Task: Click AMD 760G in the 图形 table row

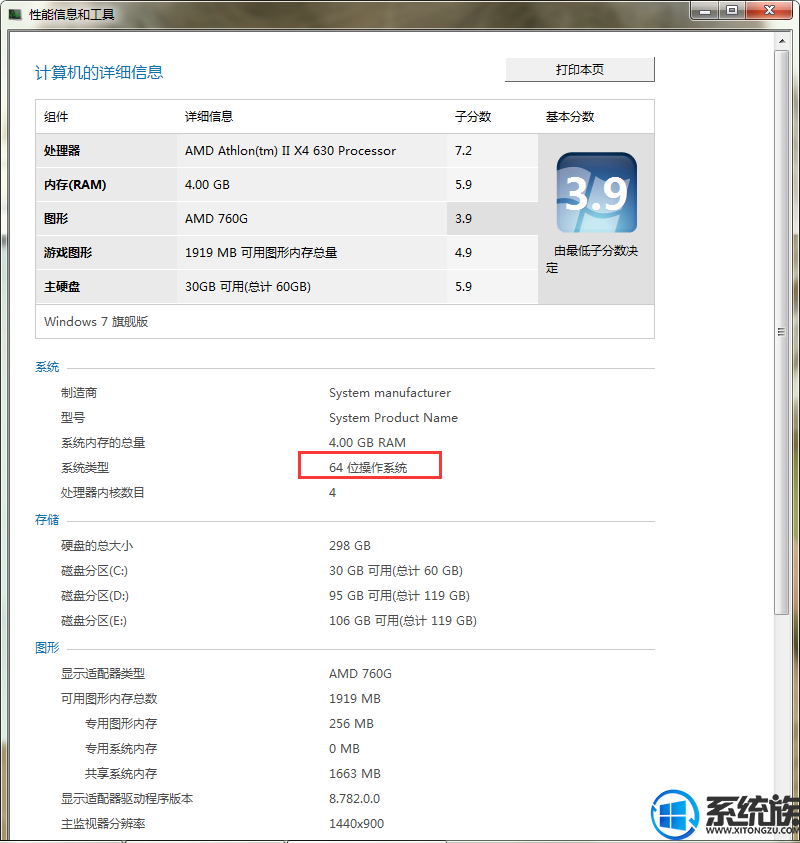Action: 216,218
